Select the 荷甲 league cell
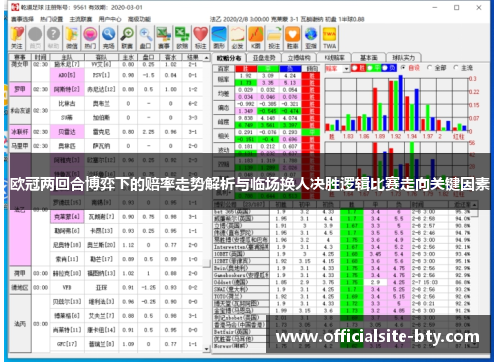The width and height of the screenshot is (500, 362). 20,273
